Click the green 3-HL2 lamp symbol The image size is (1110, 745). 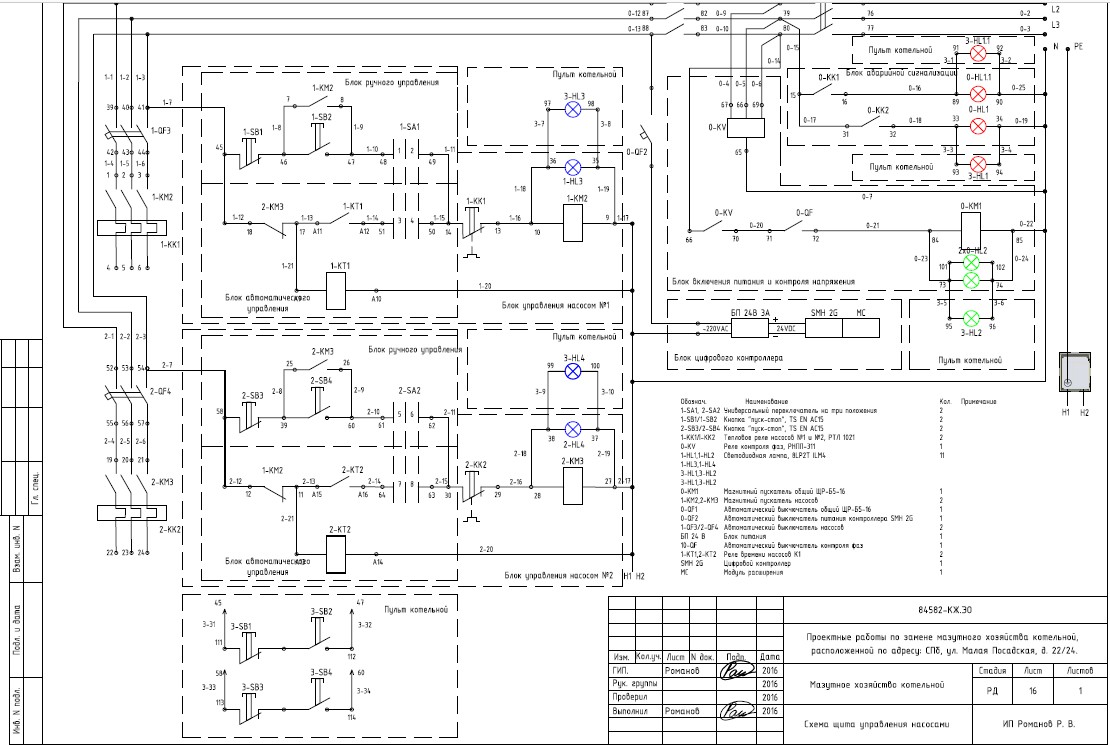pos(972,317)
